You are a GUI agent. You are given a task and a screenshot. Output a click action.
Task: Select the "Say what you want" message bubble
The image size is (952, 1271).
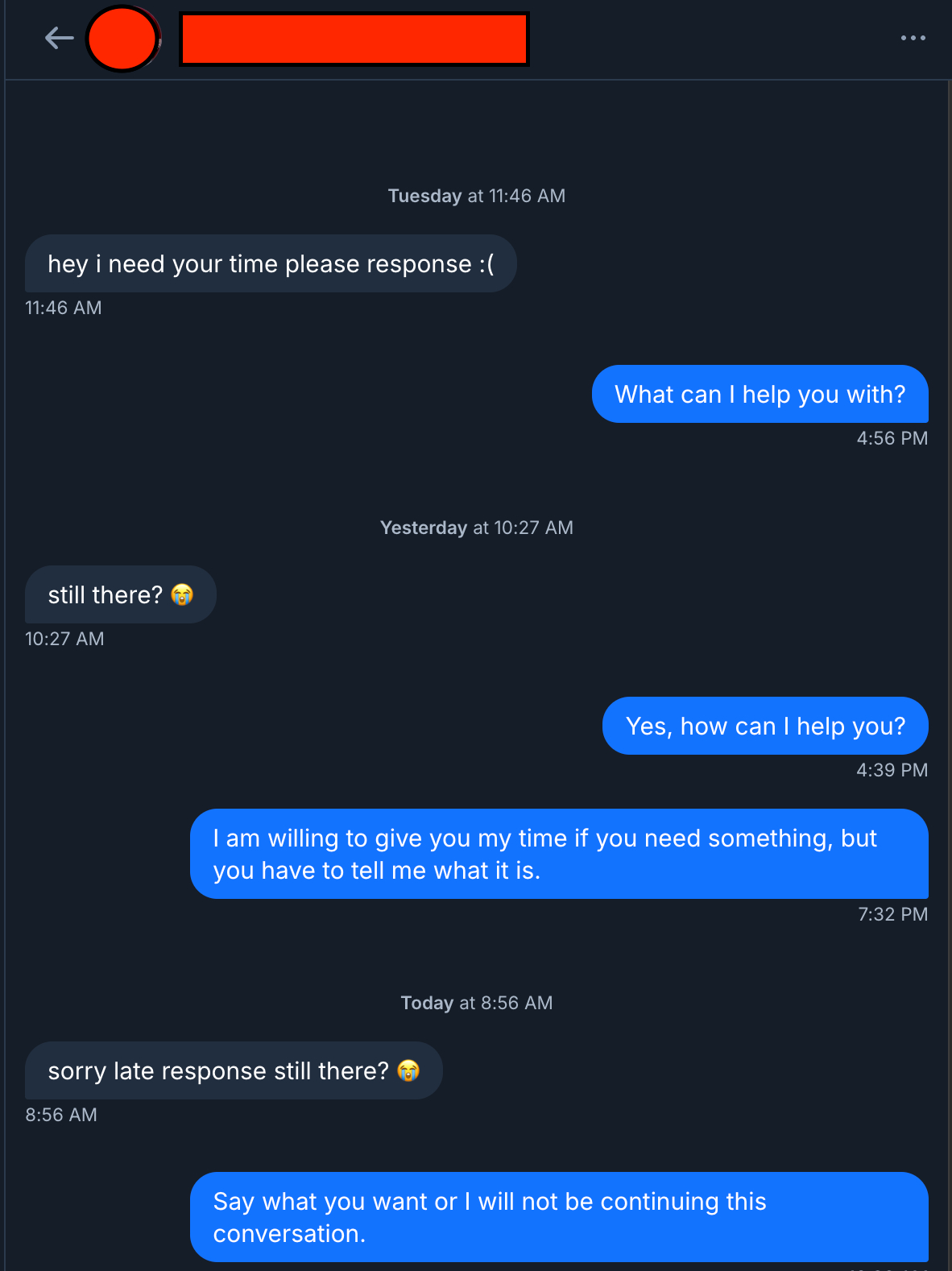(x=559, y=1217)
